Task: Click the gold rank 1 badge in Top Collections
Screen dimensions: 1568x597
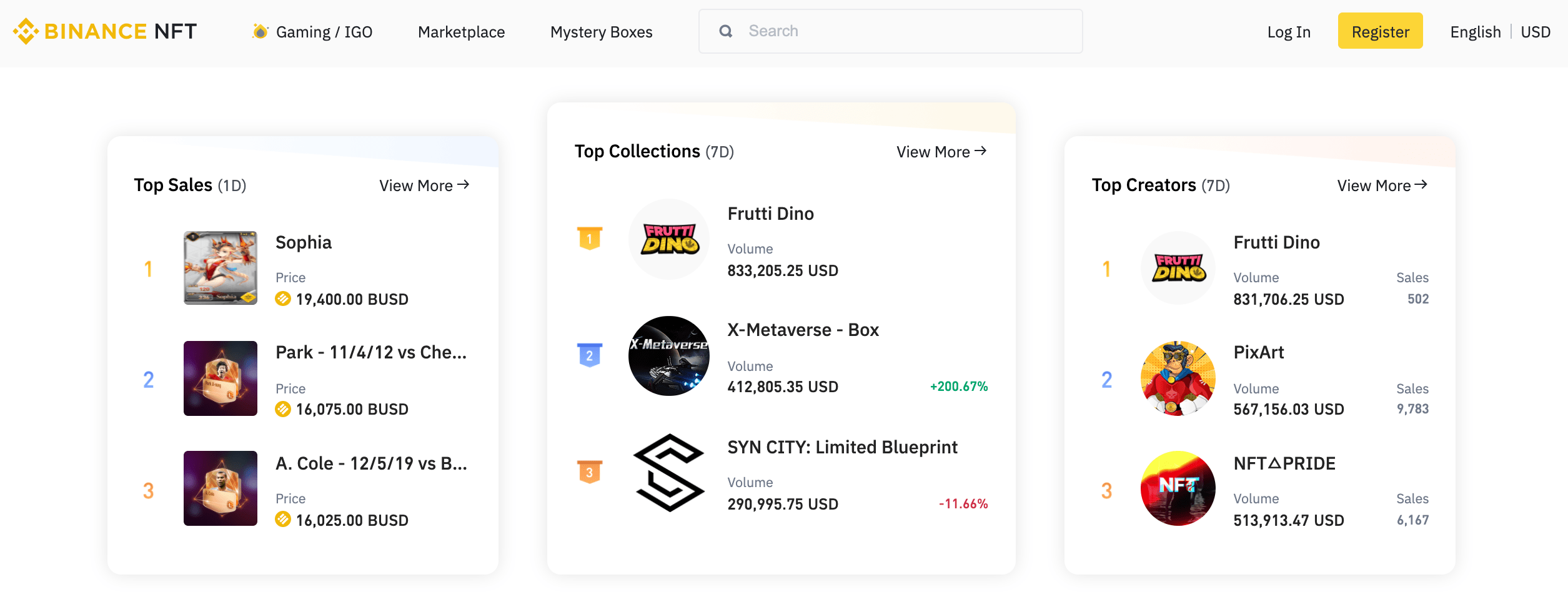Action: coord(589,238)
